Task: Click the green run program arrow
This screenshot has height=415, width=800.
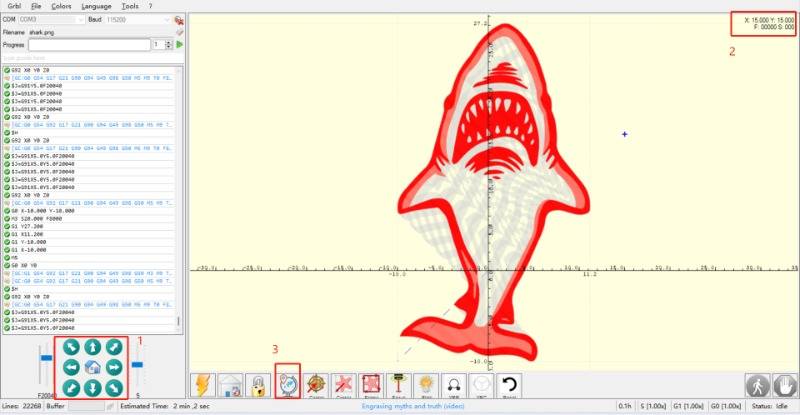Action: pyautogui.click(x=180, y=44)
